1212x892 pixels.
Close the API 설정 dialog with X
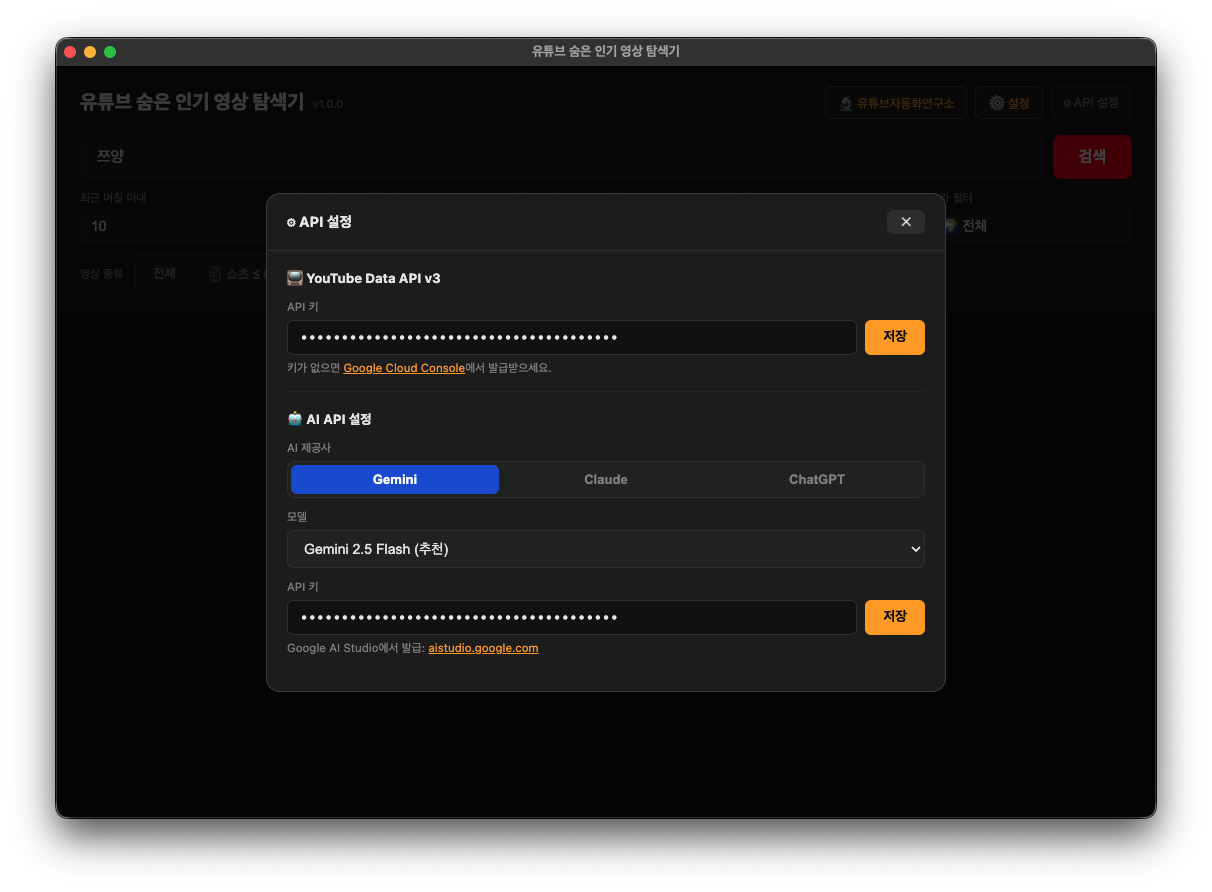coord(905,222)
